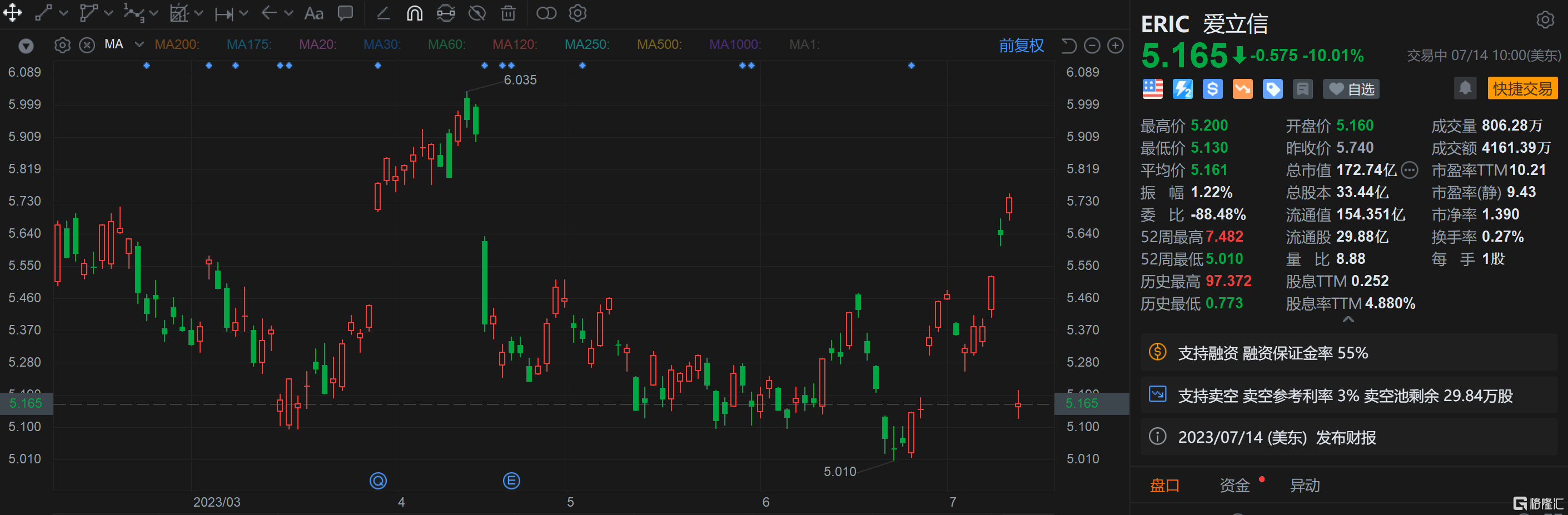Toggle the magnet snap mode
This screenshot has height=515, width=1568.
pos(415,13)
